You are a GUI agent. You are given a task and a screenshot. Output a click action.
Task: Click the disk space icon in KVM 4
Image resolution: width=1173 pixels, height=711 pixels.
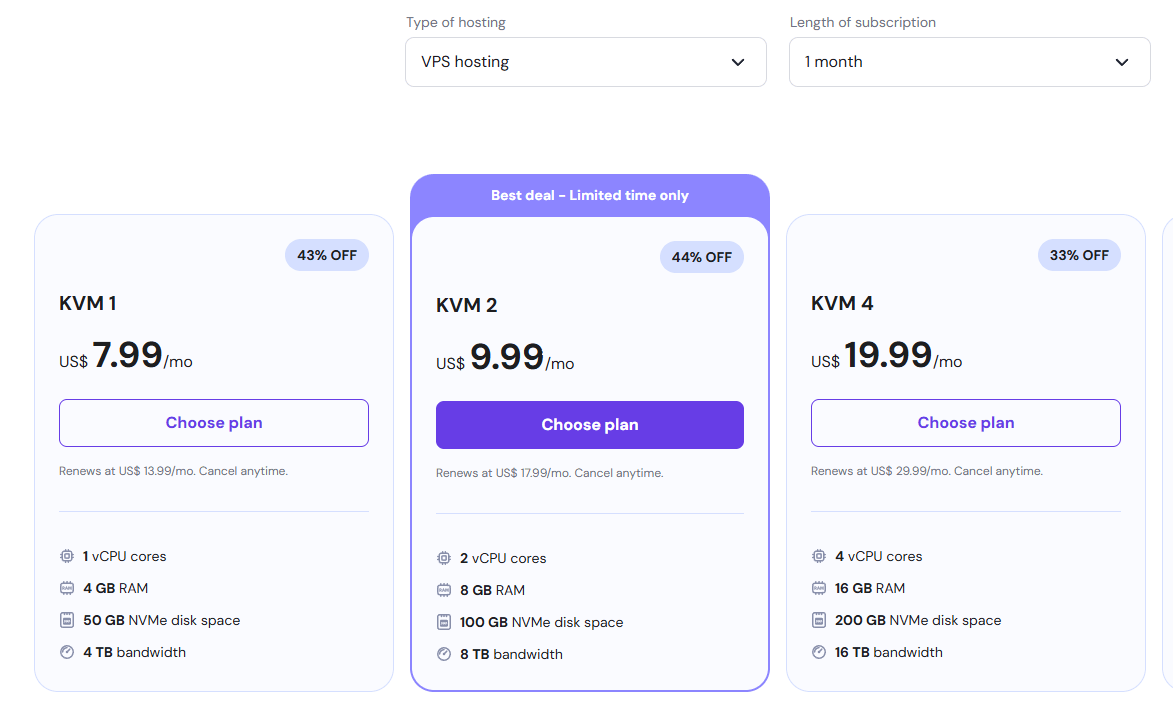pos(818,620)
